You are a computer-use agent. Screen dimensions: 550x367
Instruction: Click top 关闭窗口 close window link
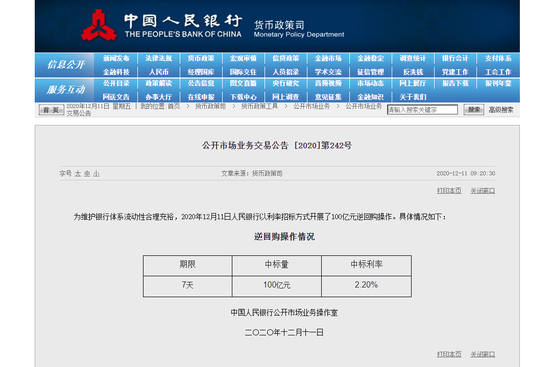click(483, 191)
